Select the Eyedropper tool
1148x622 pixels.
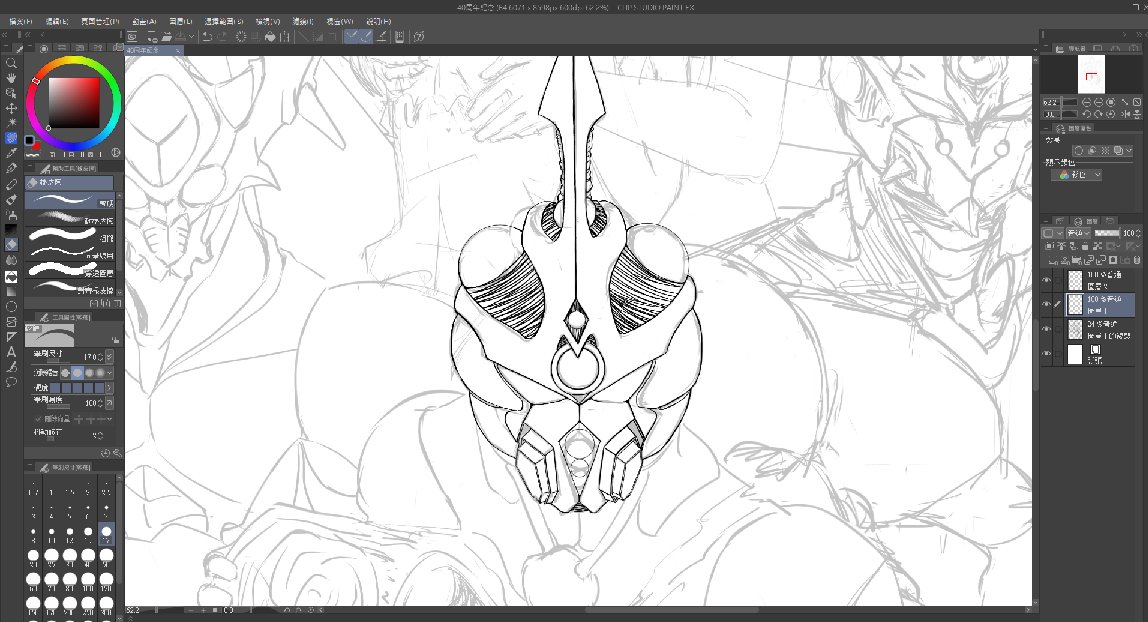11,153
